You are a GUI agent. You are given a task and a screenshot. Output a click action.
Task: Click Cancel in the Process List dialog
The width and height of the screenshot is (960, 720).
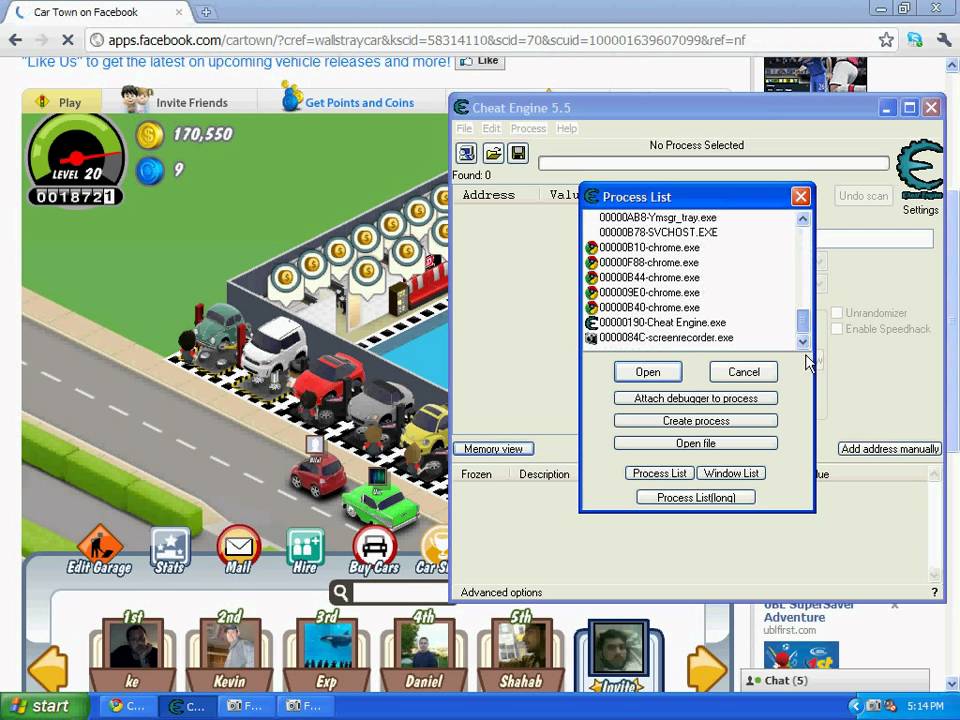(x=744, y=372)
